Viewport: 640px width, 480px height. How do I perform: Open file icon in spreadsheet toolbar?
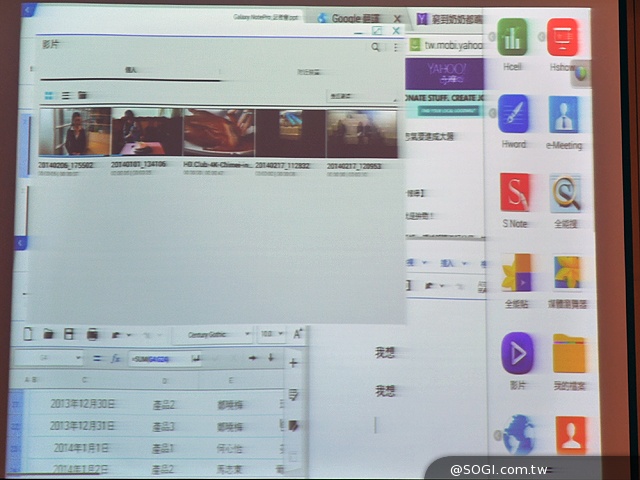49,334
